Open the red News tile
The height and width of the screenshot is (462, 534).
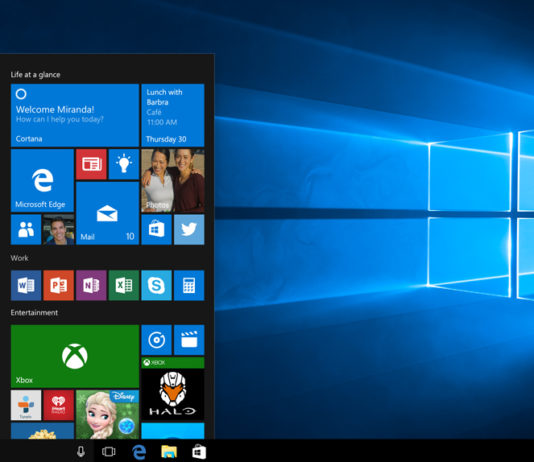pyautogui.click(x=91, y=164)
